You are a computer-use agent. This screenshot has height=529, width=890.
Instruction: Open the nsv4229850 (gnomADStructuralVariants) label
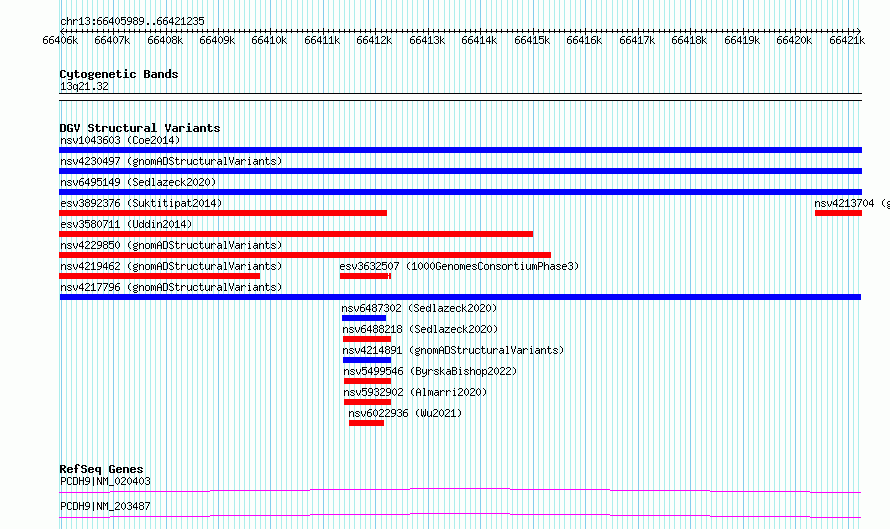pyautogui.click(x=171, y=245)
